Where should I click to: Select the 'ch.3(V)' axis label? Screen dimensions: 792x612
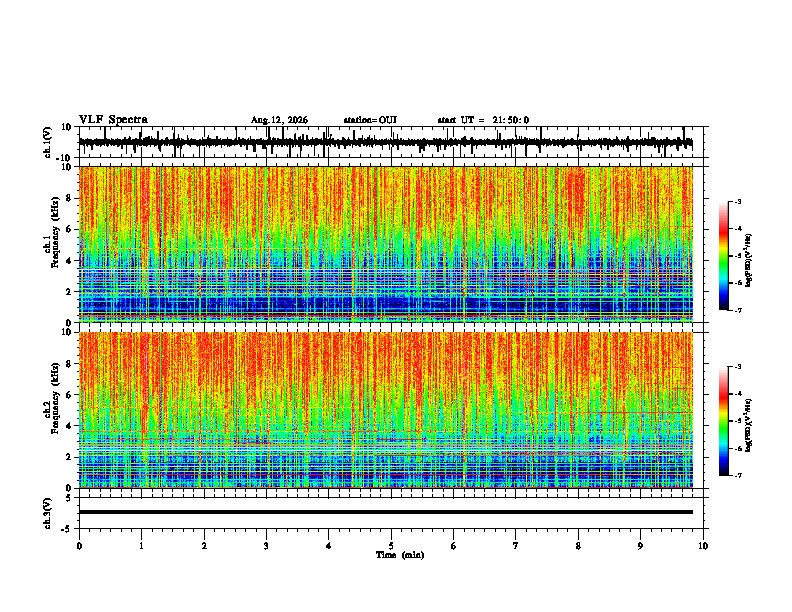pos(48,513)
